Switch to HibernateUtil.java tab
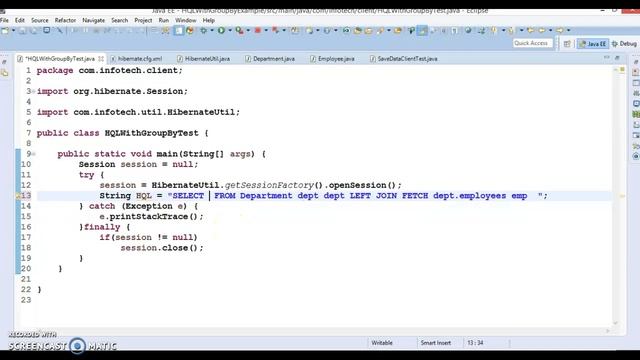The height and width of the screenshot is (360, 640). pyautogui.click(x=204, y=59)
